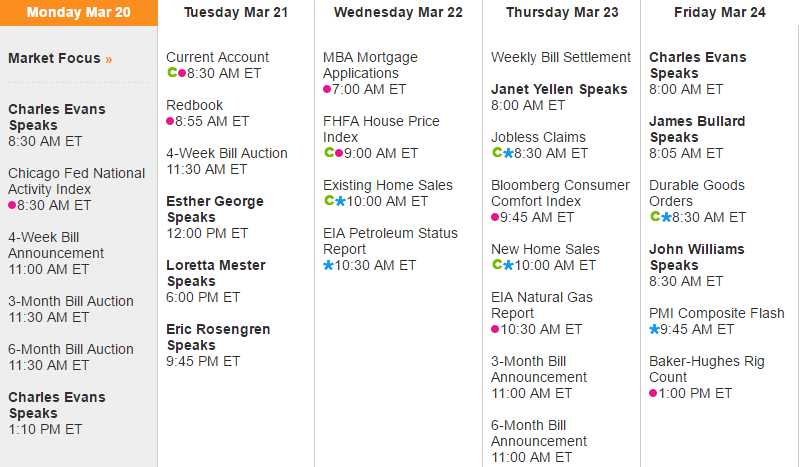
Task: Click the green C icon under Jobless Claims
Action: [x=497, y=154]
